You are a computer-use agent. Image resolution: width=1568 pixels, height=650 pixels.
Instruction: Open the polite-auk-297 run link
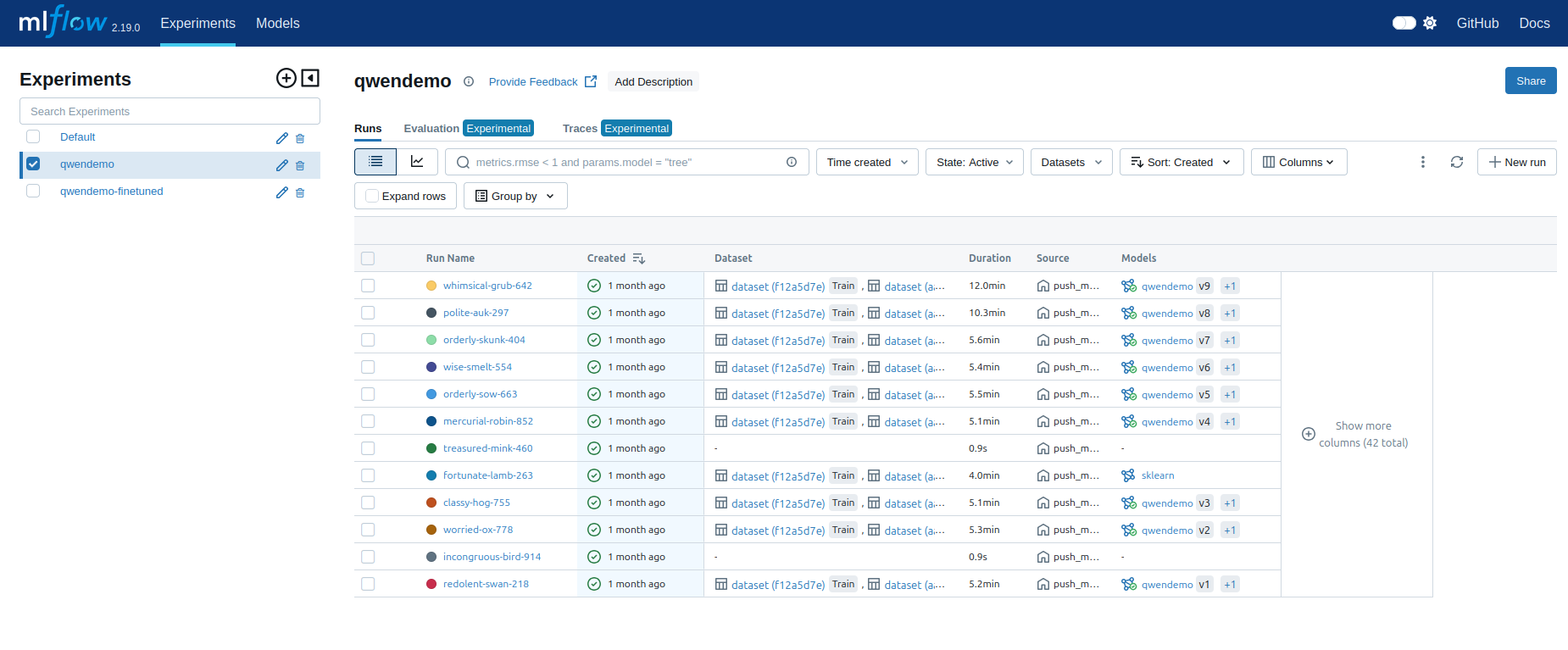475,313
